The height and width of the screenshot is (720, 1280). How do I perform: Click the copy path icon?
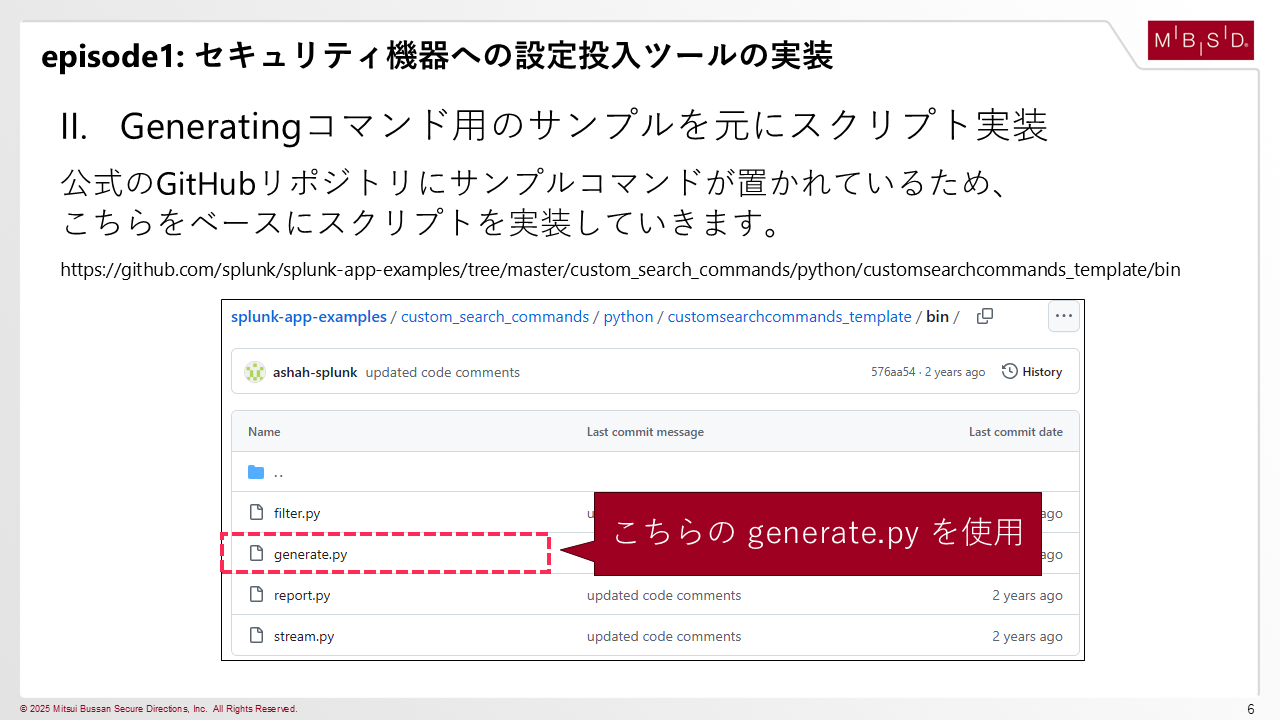(985, 316)
